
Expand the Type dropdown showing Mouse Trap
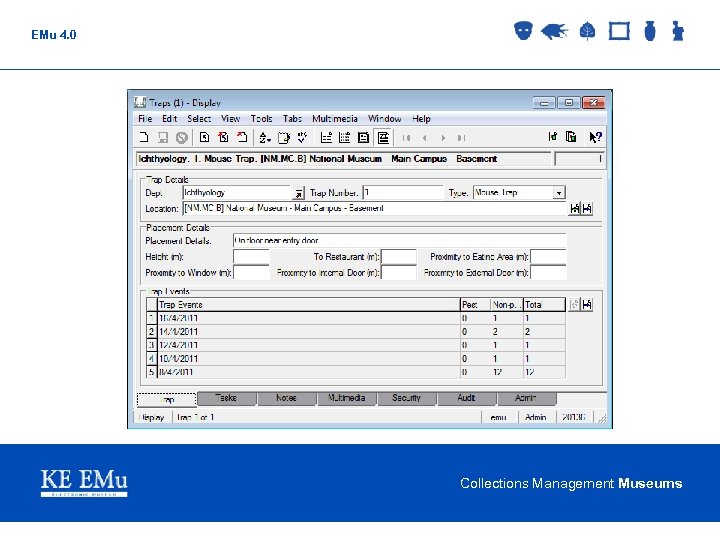pos(559,193)
